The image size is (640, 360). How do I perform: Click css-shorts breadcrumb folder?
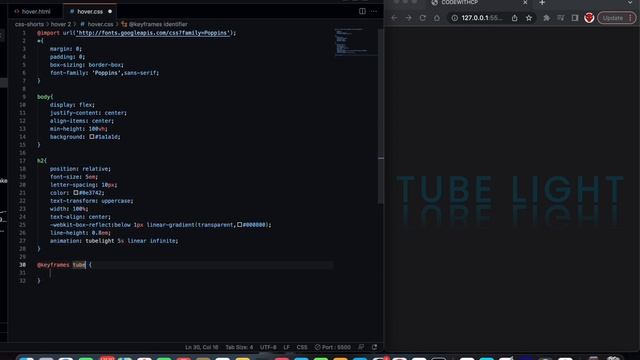point(29,24)
